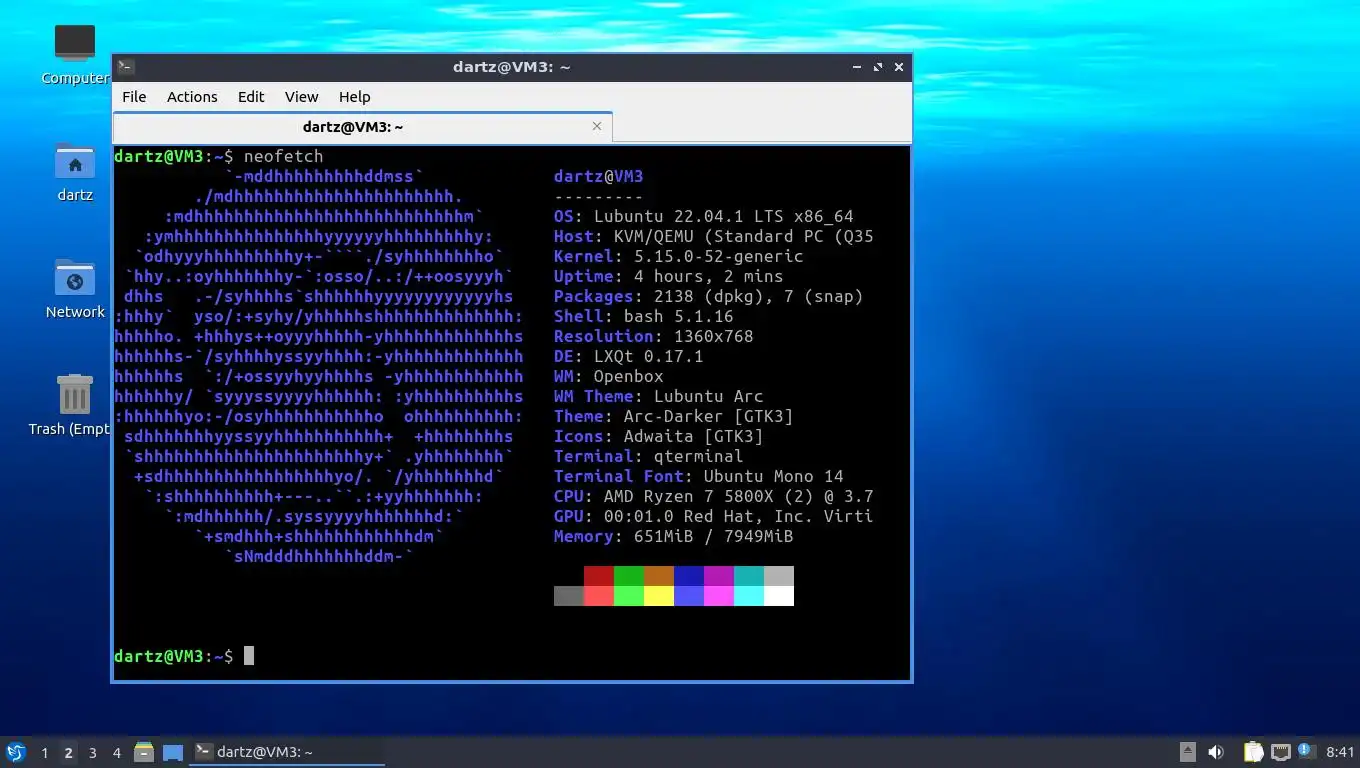1360x768 pixels.
Task: Click the 'Resolution: 1360x768' line
Action: pos(654,336)
